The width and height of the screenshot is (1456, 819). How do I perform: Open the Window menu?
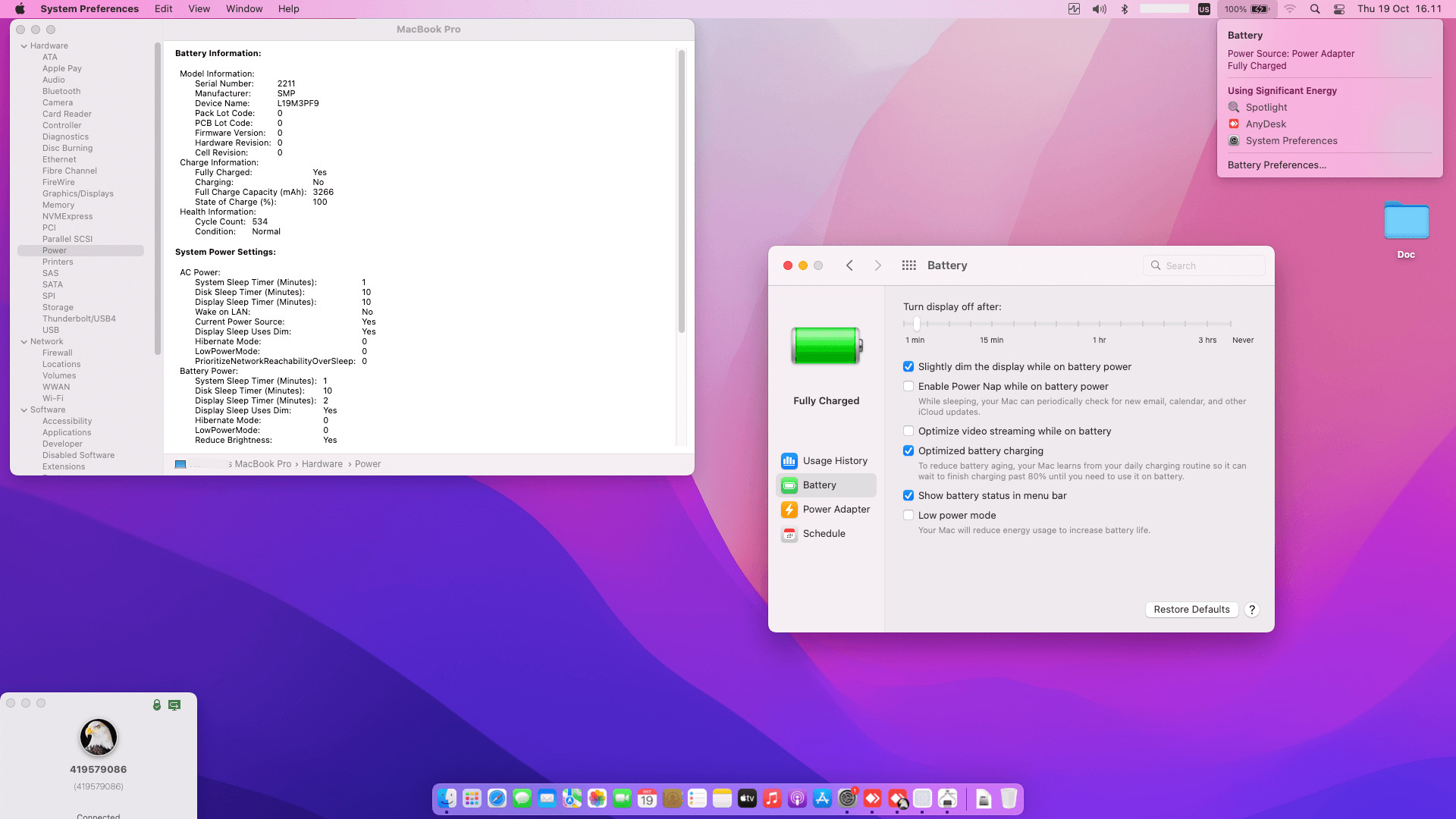(243, 9)
